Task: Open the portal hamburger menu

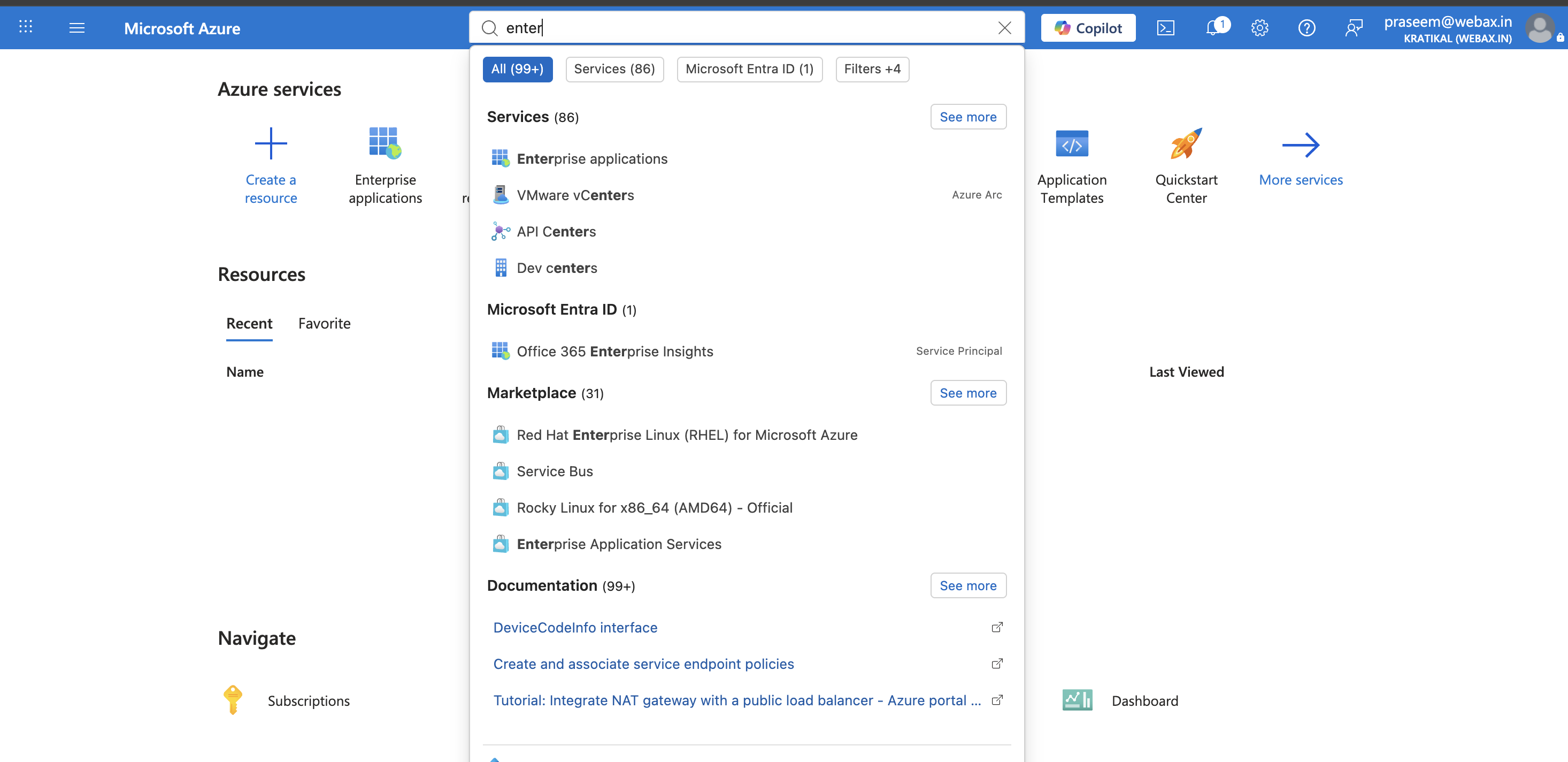Action: [76, 27]
